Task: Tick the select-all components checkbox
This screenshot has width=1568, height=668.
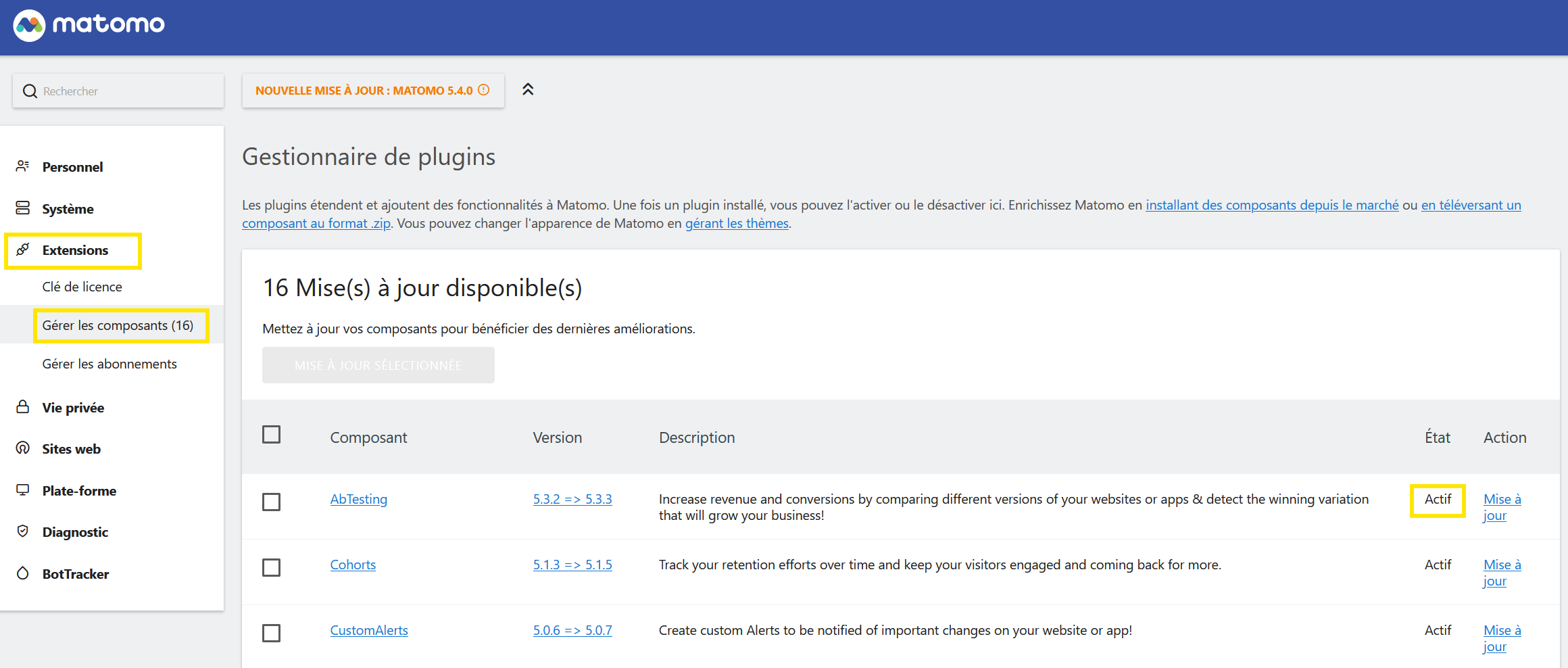Action: coord(272,435)
